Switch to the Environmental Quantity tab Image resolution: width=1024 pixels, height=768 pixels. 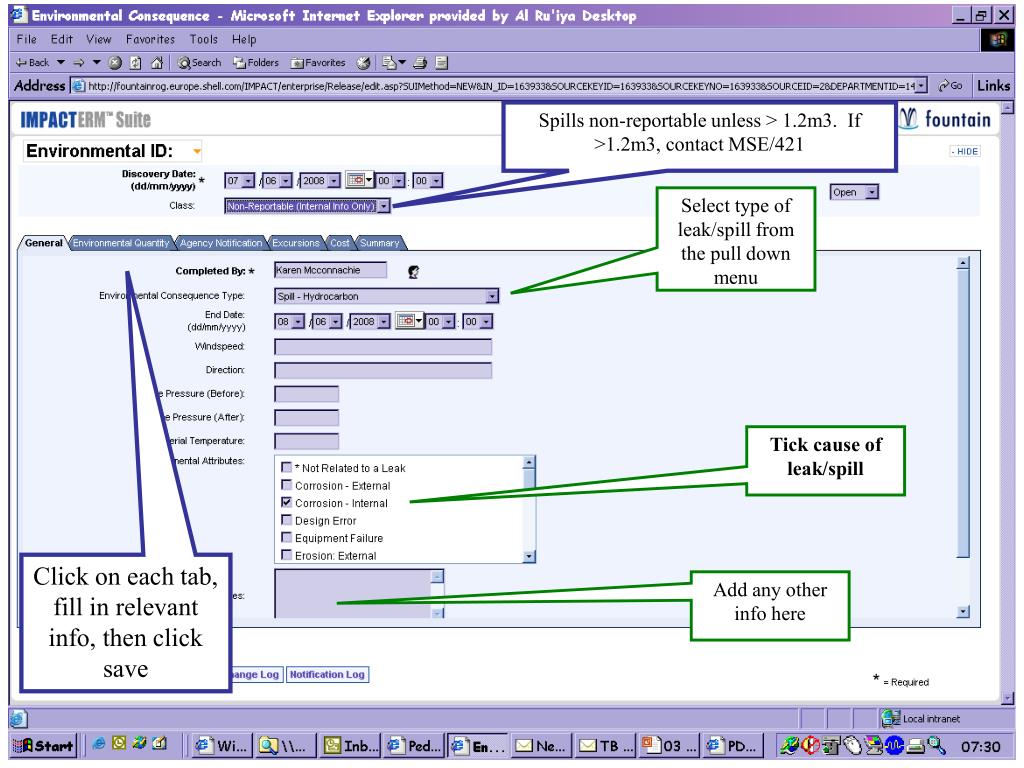pyautogui.click(x=121, y=243)
